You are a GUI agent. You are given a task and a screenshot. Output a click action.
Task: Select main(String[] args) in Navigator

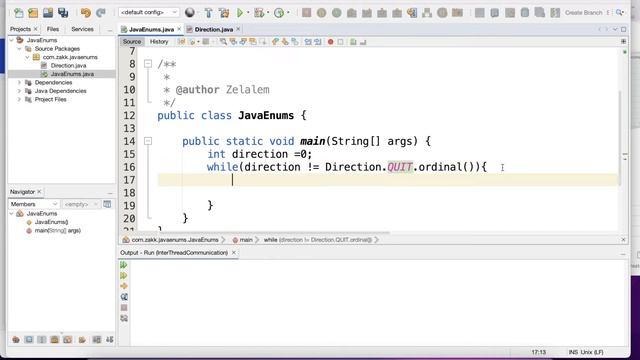[58, 231]
